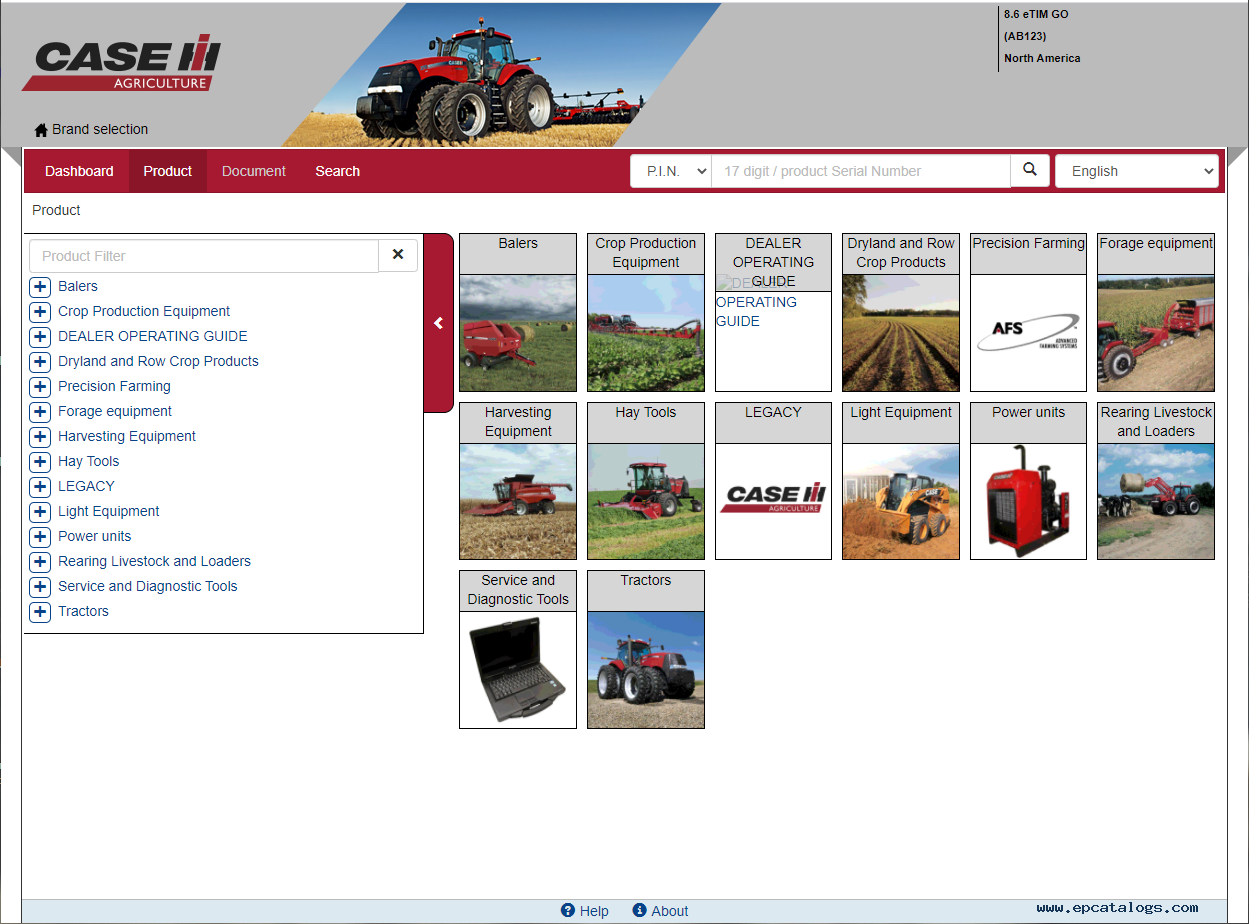Open the Harvesting Equipment combine thumbnail
Image resolution: width=1249 pixels, height=924 pixels.
[x=518, y=501]
